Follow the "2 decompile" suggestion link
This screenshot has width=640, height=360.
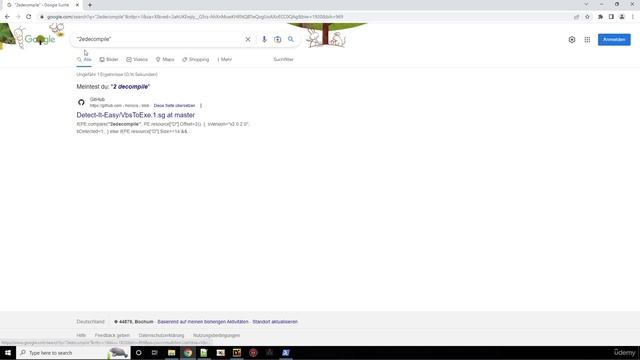point(130,87)
